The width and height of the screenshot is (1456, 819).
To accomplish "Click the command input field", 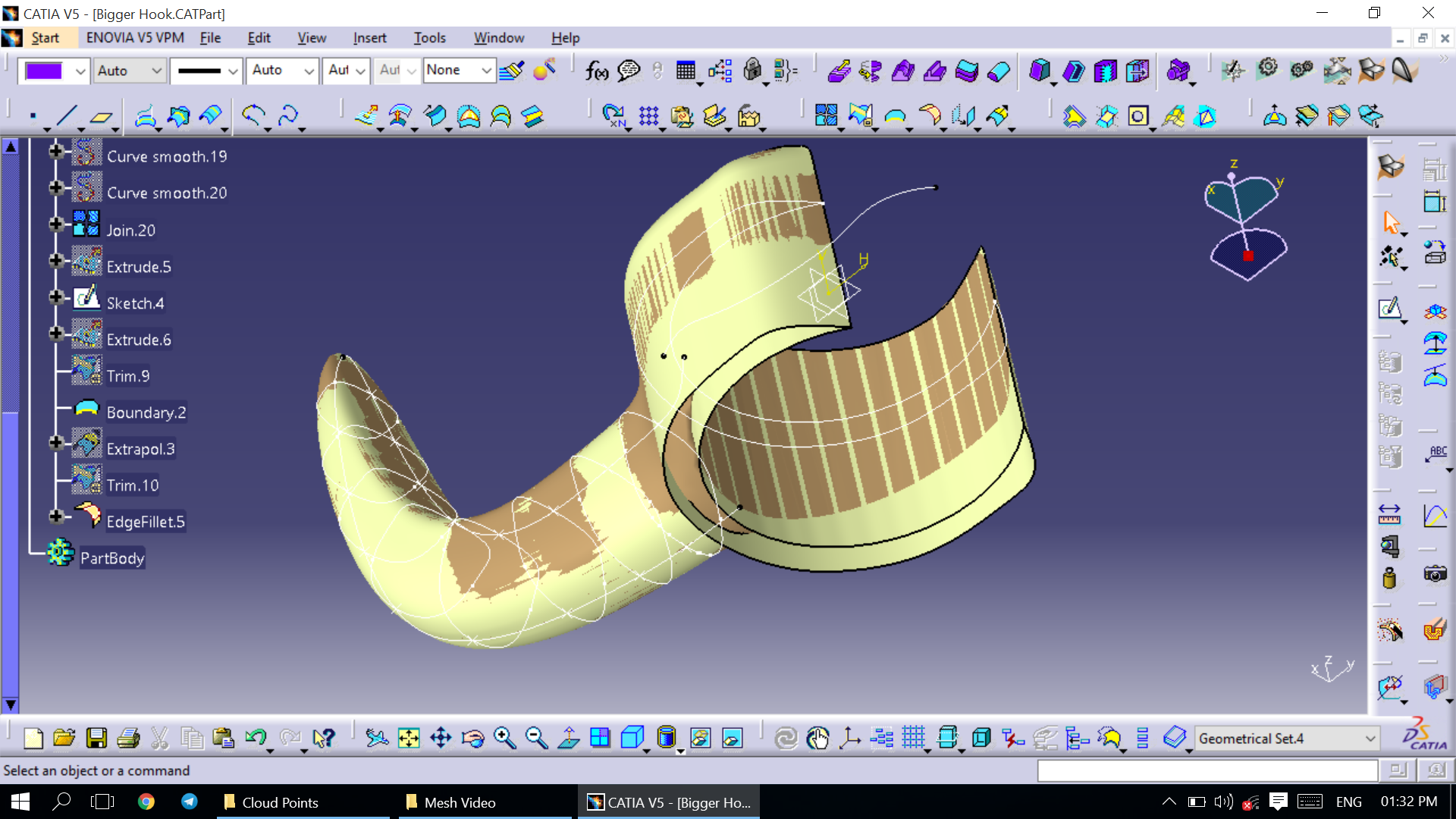I will pyautogui.click(x=1207, y=770).
